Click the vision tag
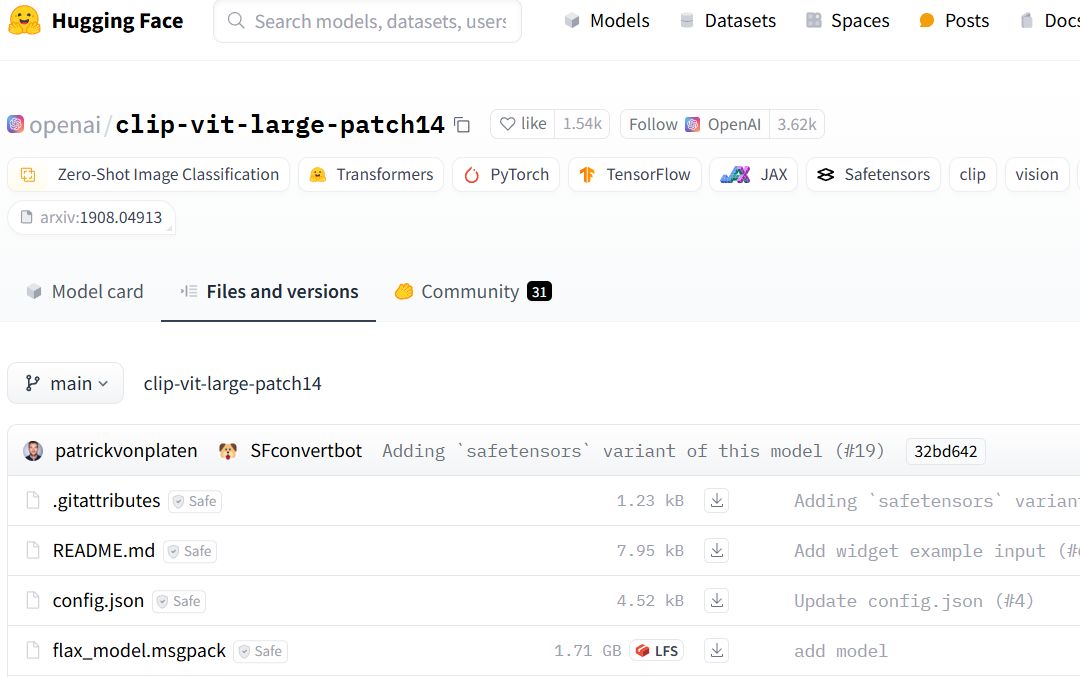Image resolution: width=1080 pixels, height=677 pixels. point(1037,174)
